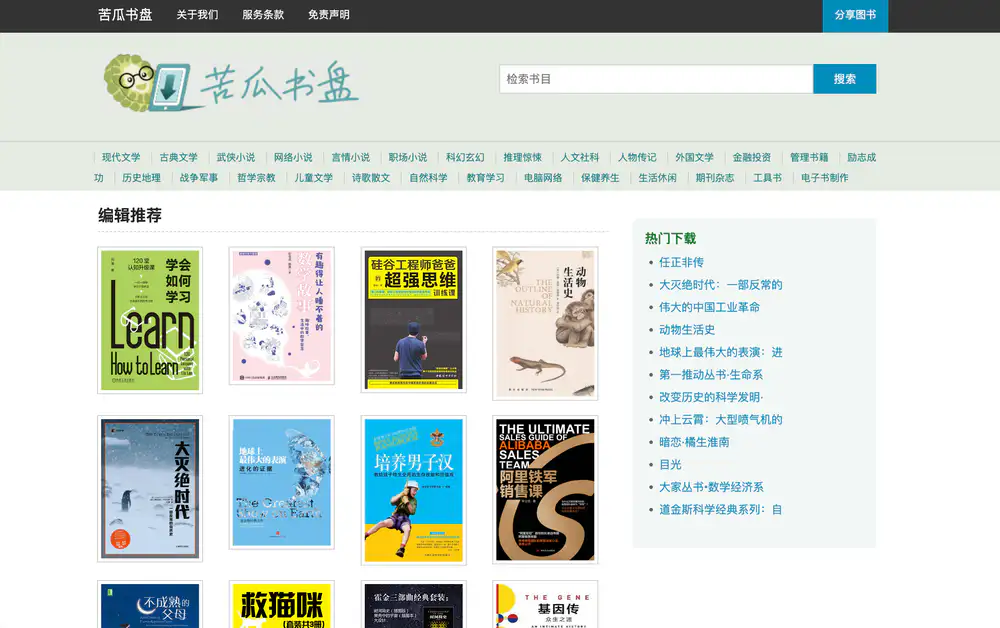Open 任正非传 in 热门下载 list
The height and width of the screenshot is (628, 1000).
(681, 262)
